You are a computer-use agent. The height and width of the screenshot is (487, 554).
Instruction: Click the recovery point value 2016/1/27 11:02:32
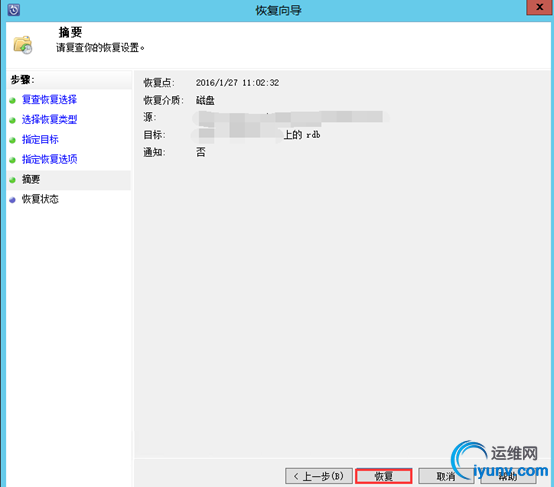237,83
